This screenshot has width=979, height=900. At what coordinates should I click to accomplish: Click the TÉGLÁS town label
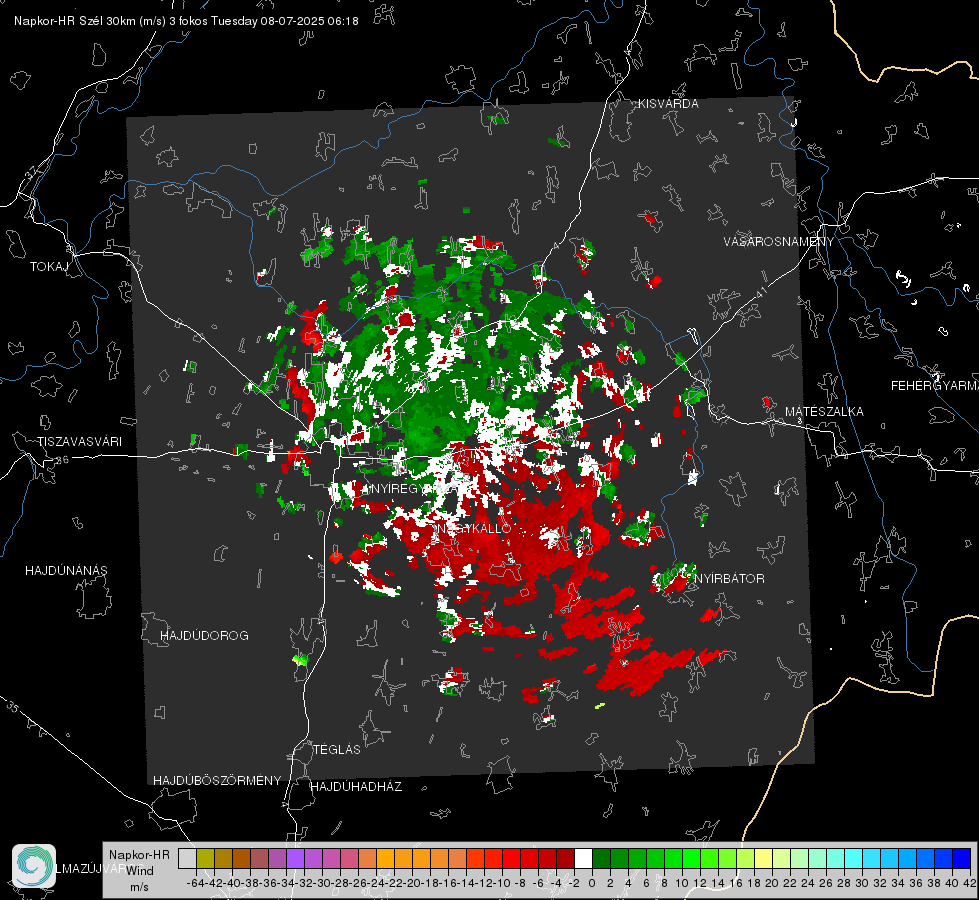coord(337,749)
